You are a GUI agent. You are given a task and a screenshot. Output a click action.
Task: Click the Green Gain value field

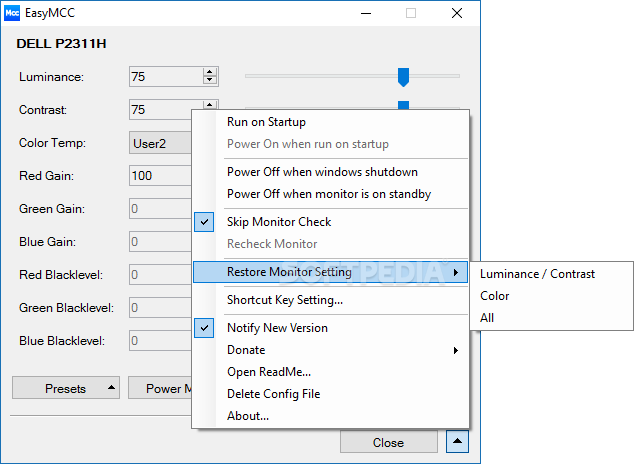tap(160, 209)
